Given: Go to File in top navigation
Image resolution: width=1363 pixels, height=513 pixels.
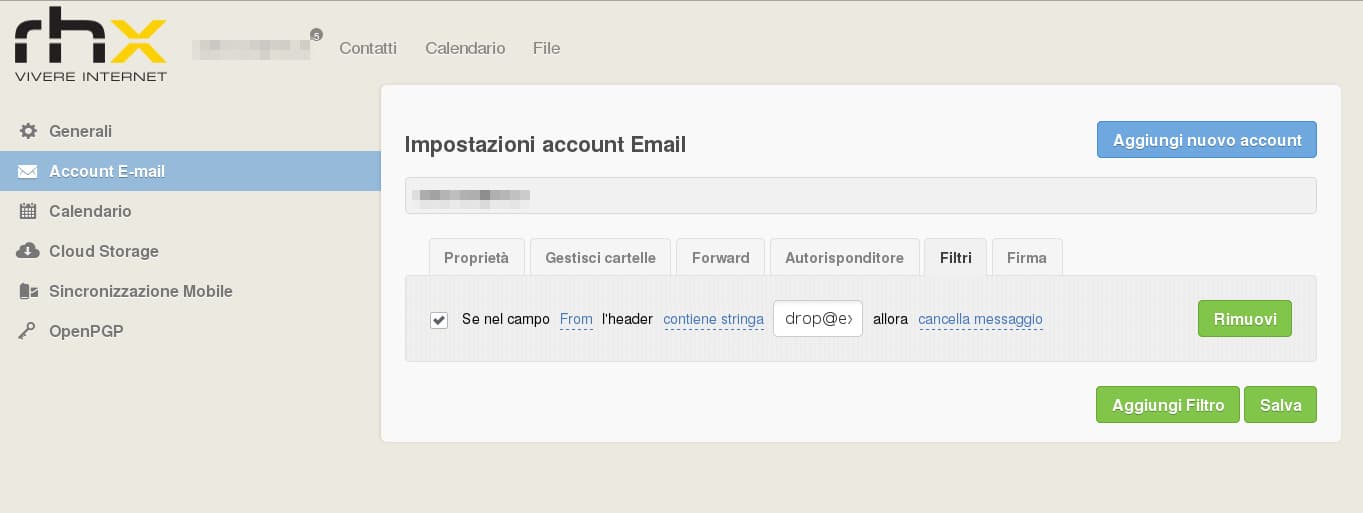Looking at the screenshot, I should 546,48.
